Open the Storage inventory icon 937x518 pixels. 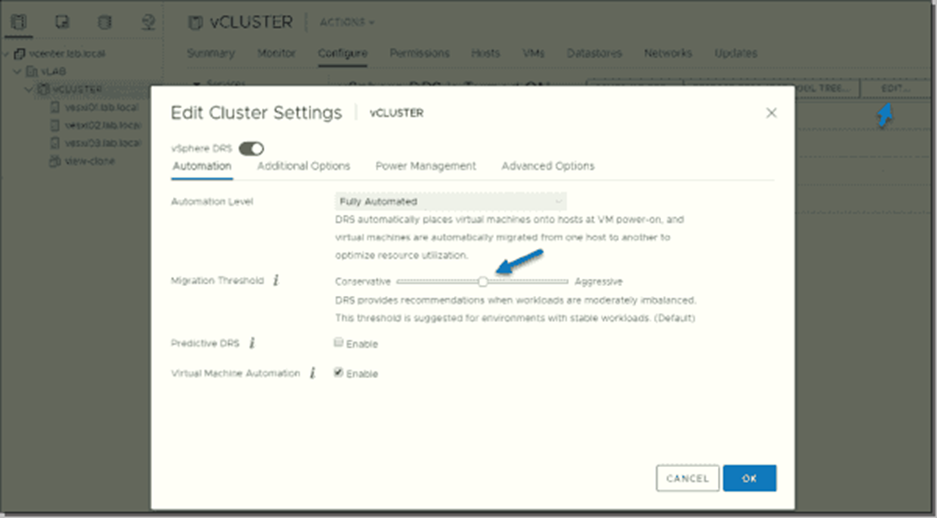105,21
